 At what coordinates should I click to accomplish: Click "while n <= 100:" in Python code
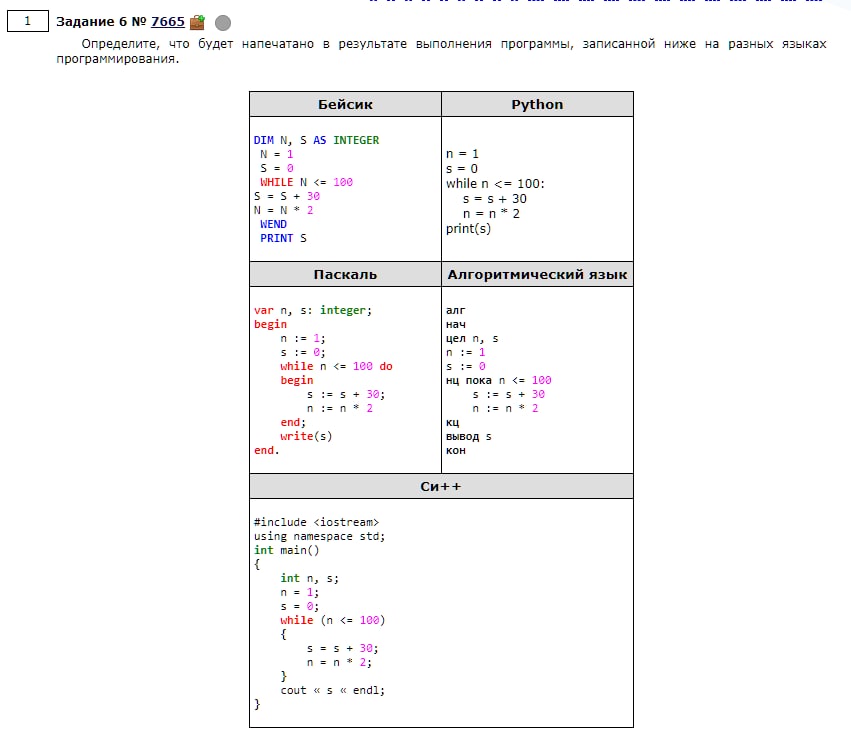tap(495, 183)
